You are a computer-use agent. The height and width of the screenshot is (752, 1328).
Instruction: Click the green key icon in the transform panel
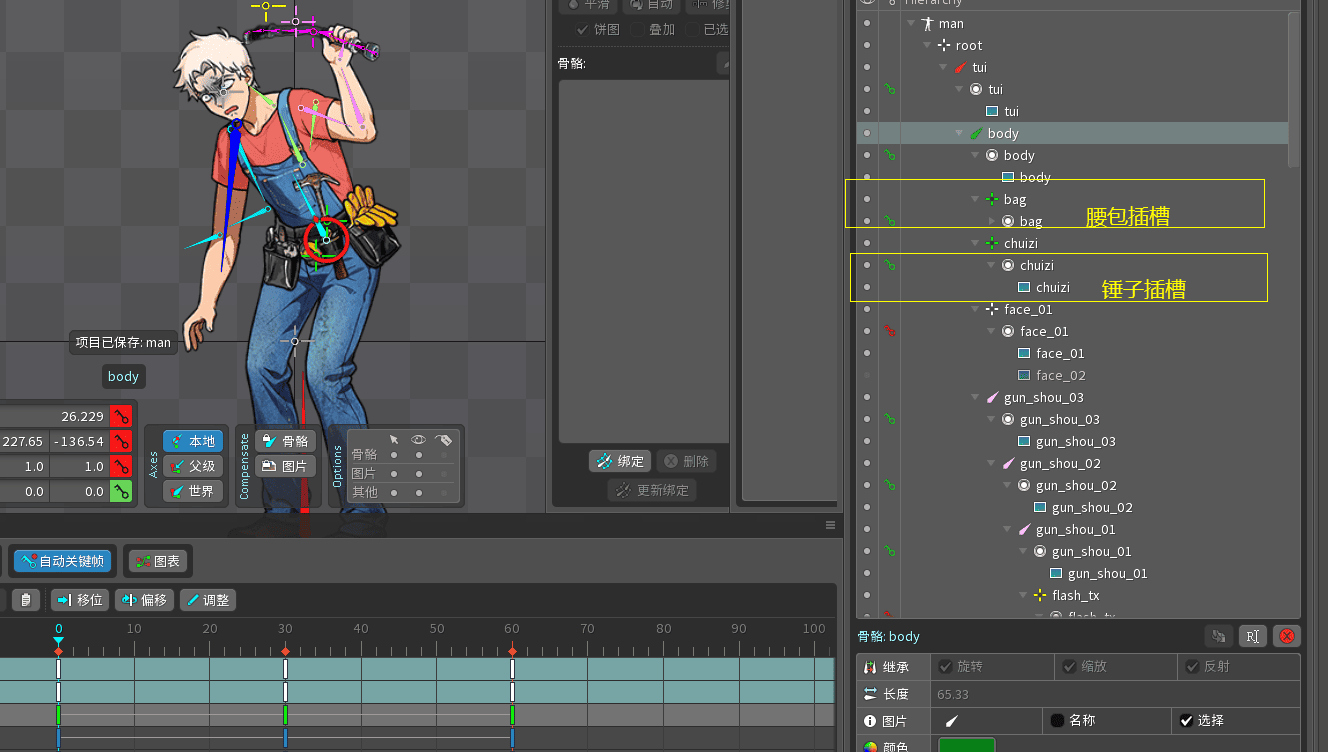pos(121,491)
